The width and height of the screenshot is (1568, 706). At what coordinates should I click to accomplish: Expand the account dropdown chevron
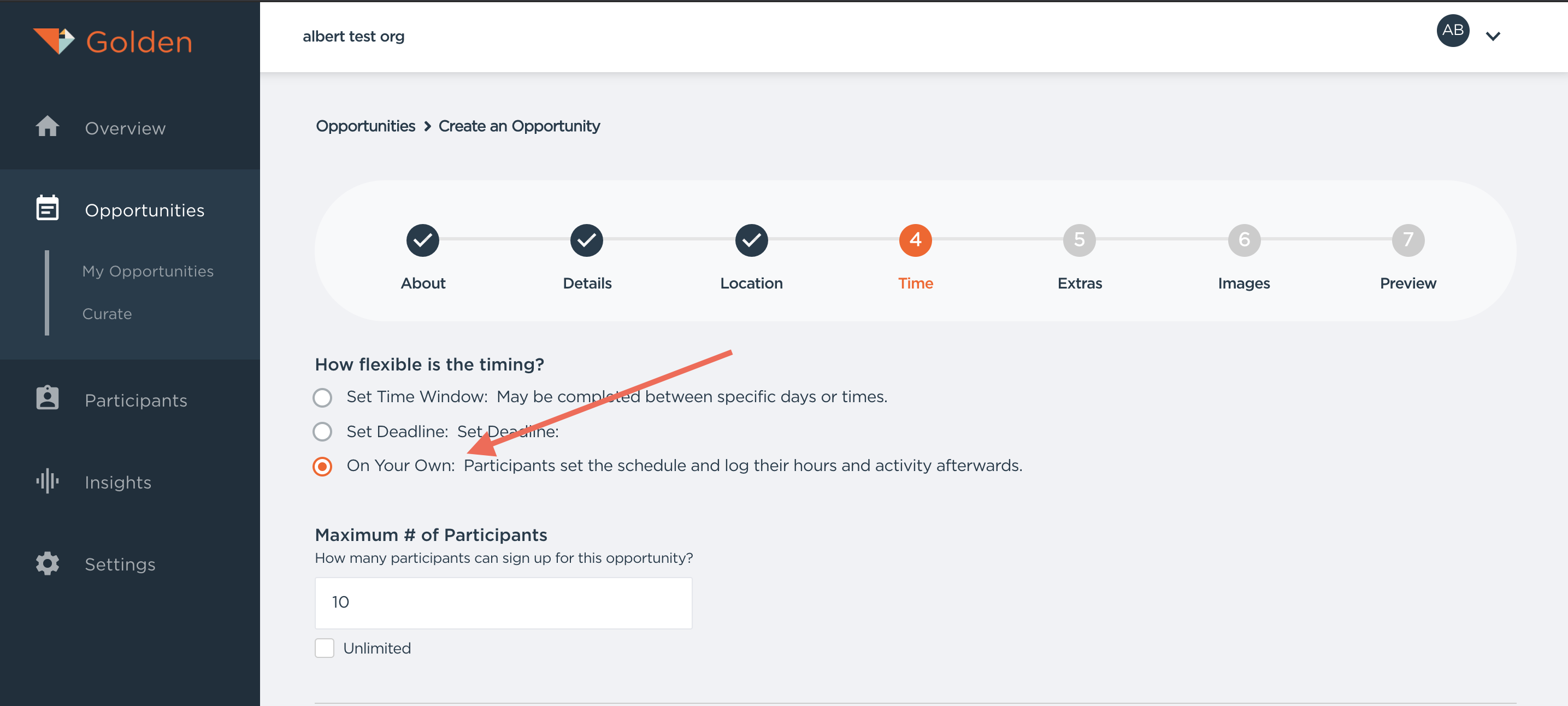pos(1493,37)
